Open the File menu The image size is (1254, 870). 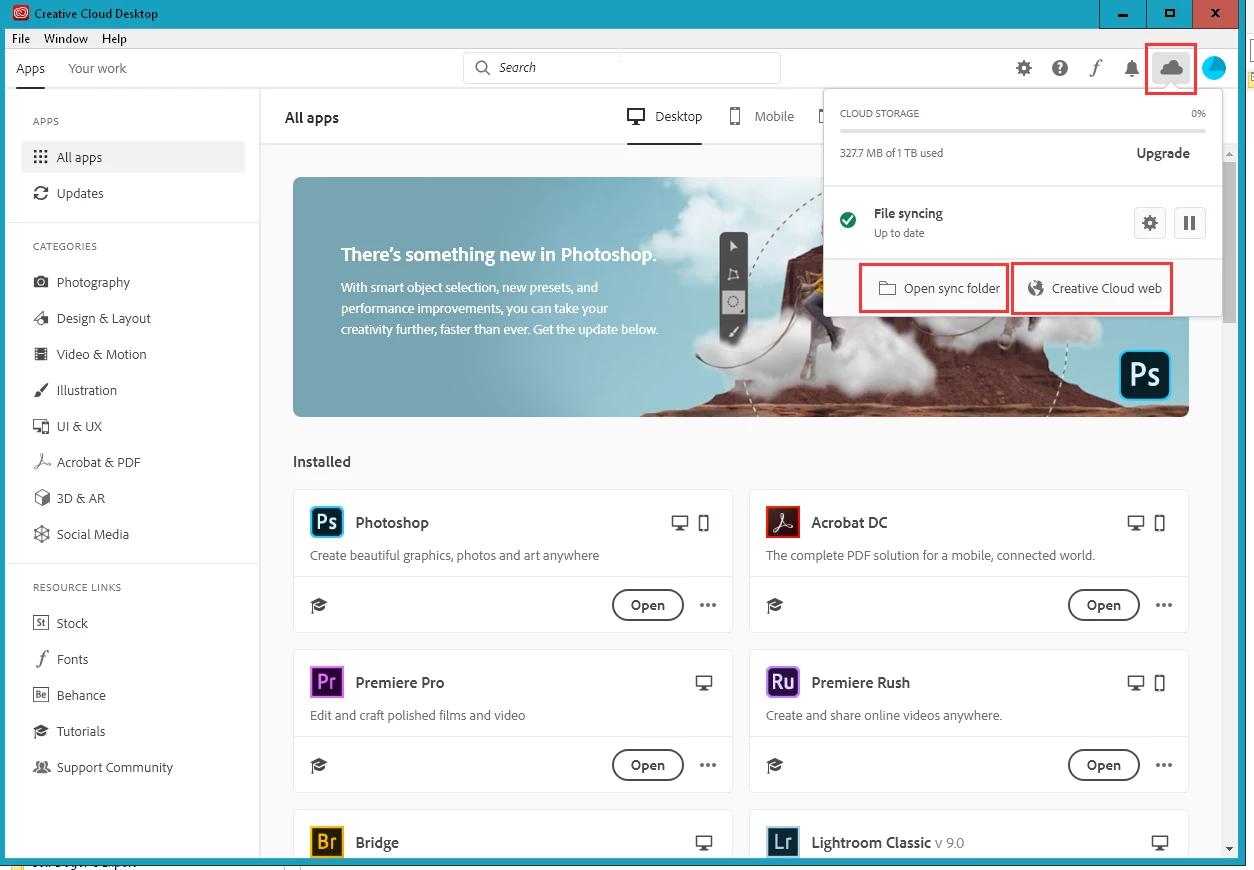(x=21, y=39)
